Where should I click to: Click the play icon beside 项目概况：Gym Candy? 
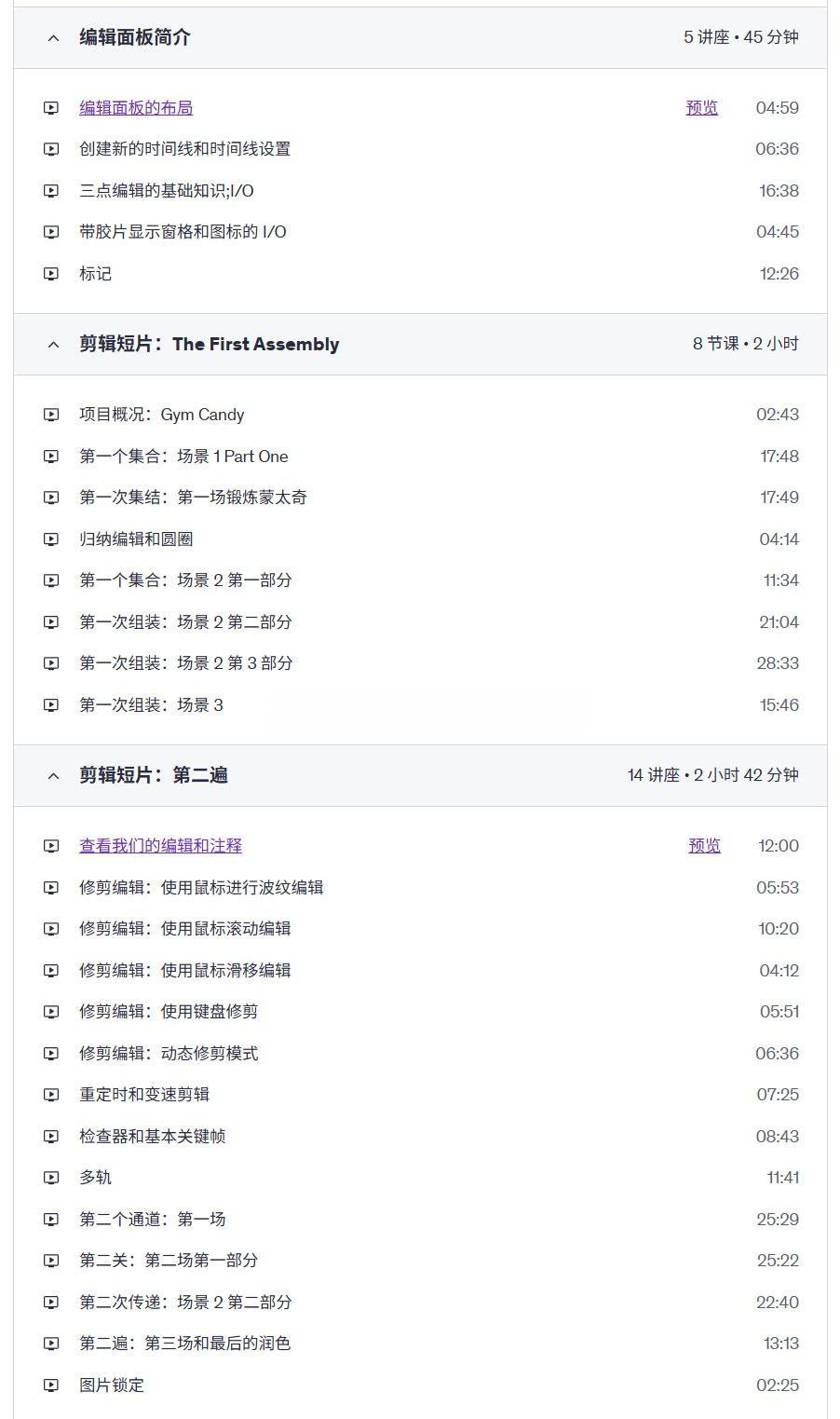tap(53, 414)
